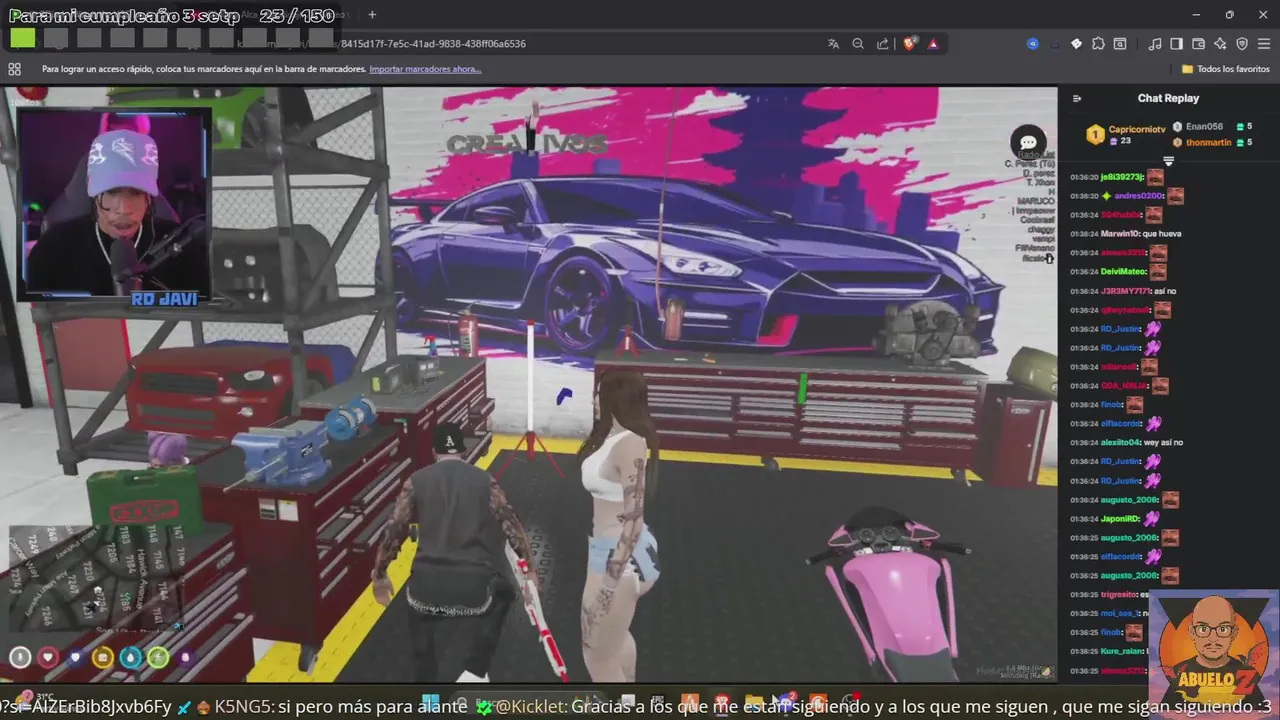This screenshot has width=1280, height=720.
Task: Click username JaponiRD in chat
Action: [x=1120, y=519]
